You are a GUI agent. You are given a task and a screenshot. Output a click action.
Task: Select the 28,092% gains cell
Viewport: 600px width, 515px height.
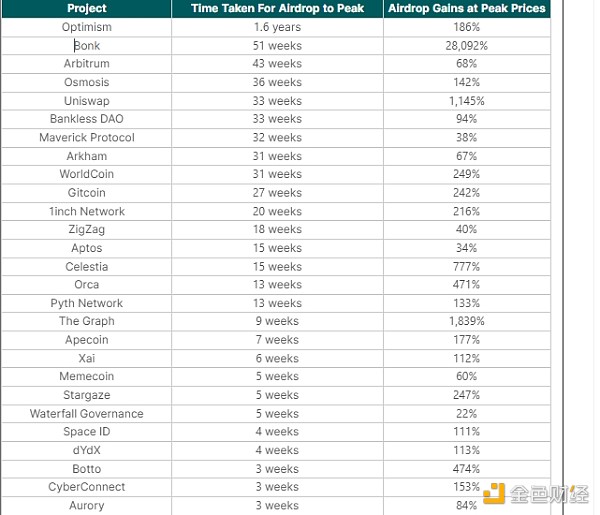tap(466, 46)
